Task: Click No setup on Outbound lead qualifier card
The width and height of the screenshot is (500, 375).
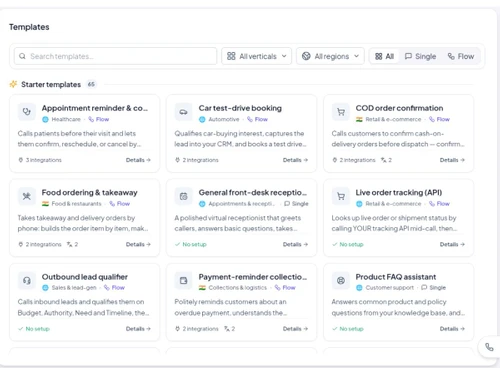Action: coord(34,329)
